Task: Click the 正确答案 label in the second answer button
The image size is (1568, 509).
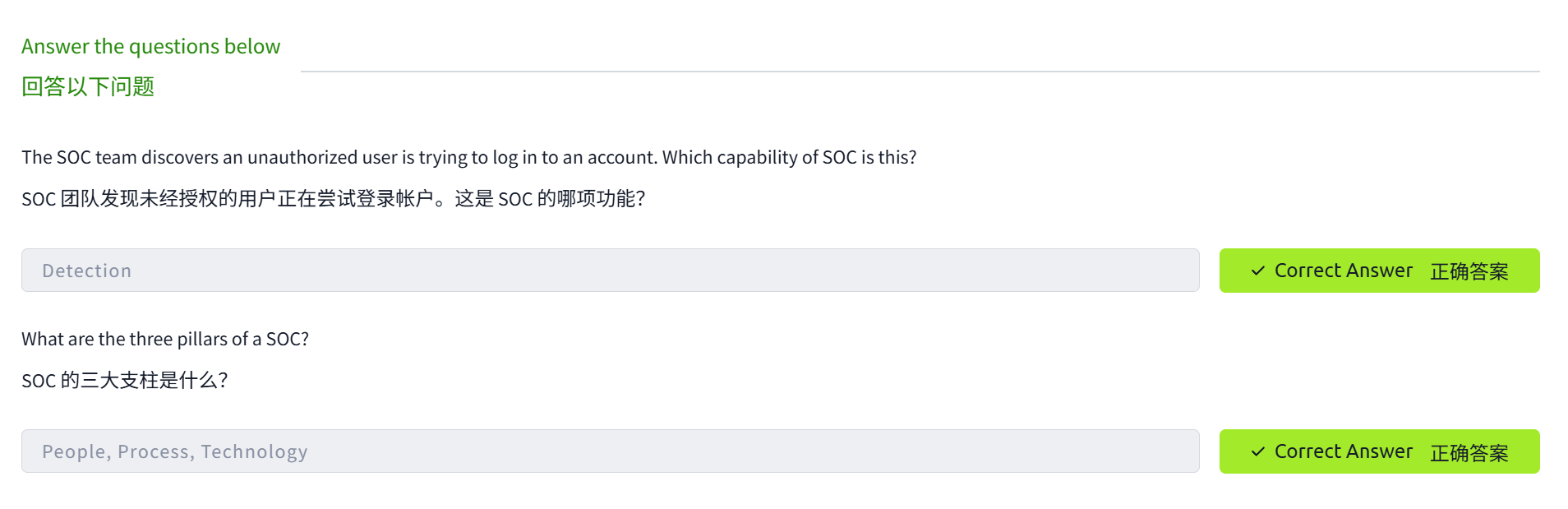Action: click(x=1469, y=452)
